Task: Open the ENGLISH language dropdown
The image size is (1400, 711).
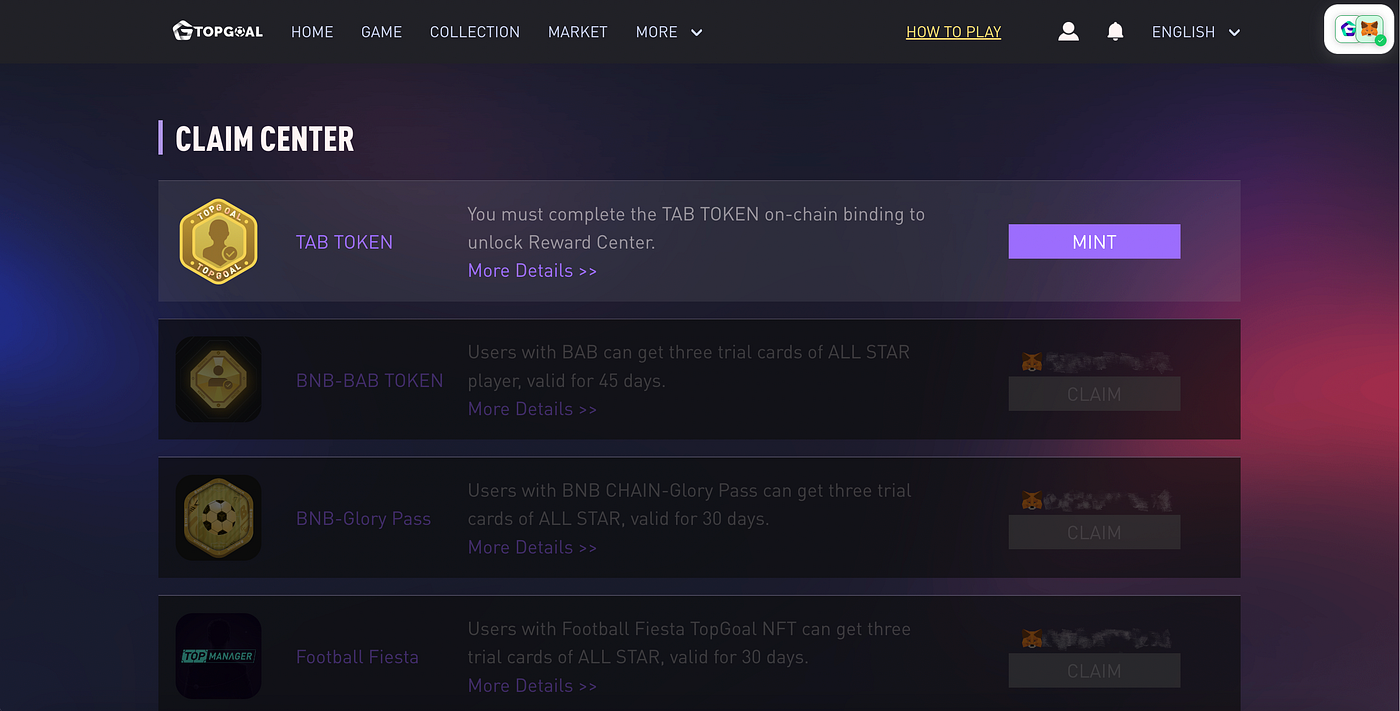Action: 1196,32
